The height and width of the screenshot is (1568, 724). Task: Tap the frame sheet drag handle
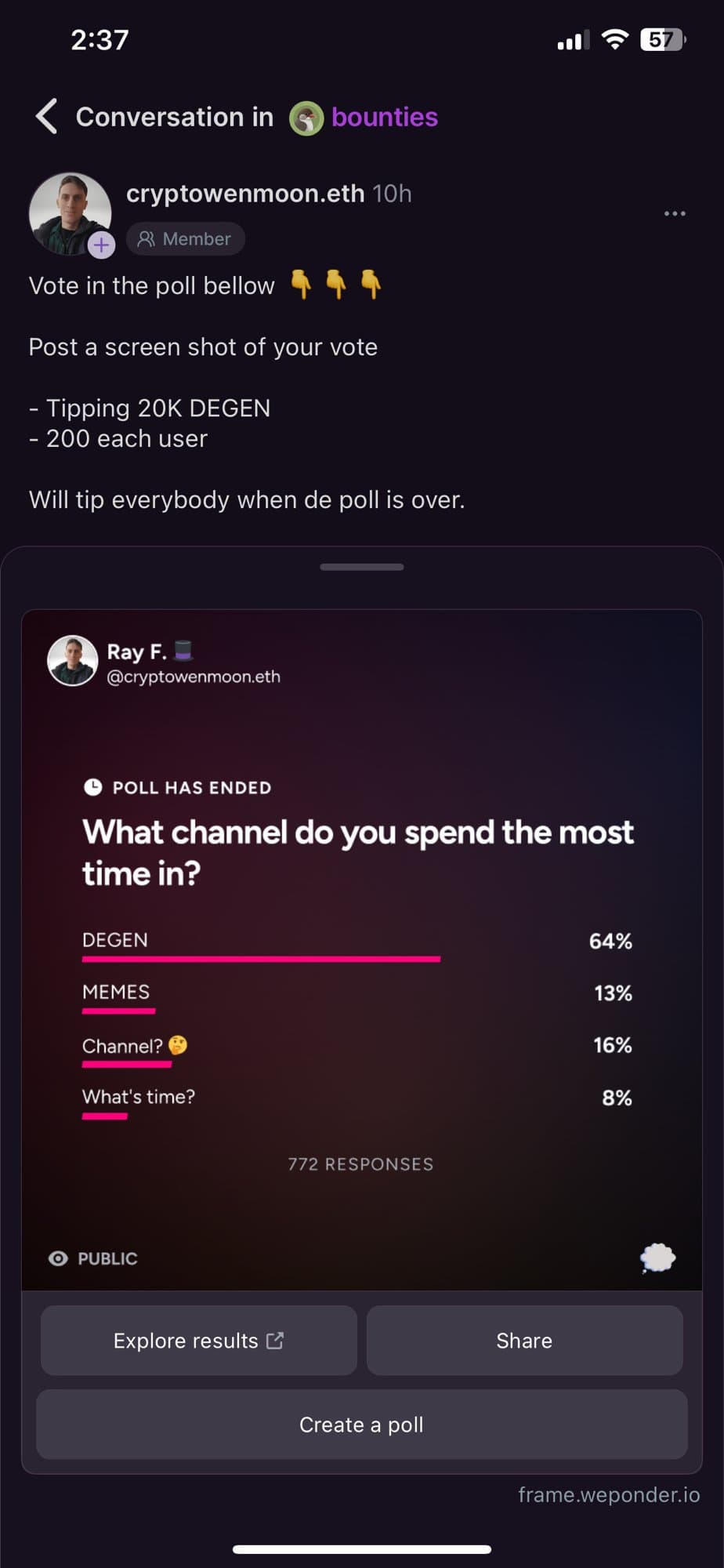pos(362,567)
